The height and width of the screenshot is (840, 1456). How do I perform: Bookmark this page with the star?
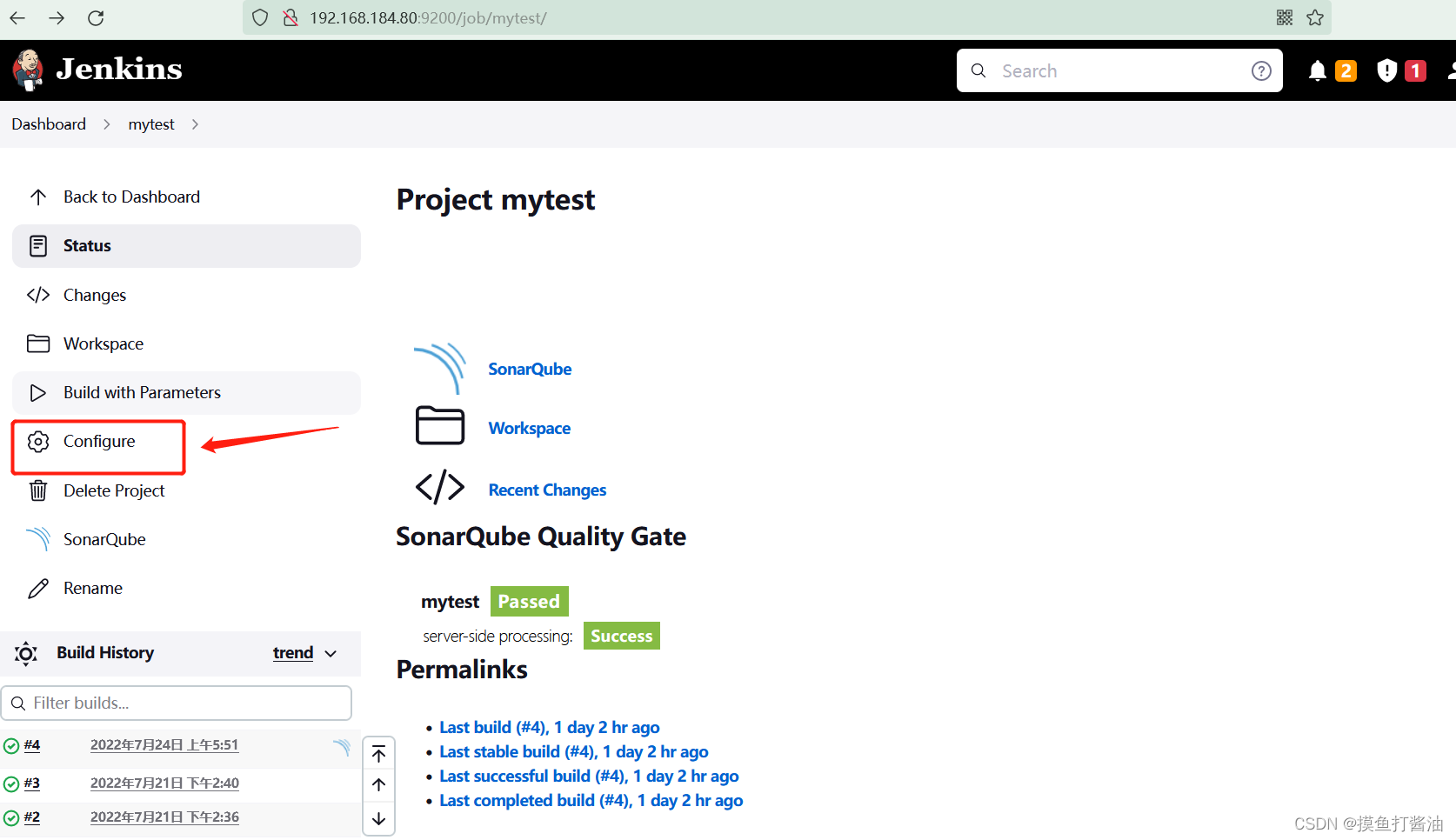pyautogui.click(x=1315, y=17)
